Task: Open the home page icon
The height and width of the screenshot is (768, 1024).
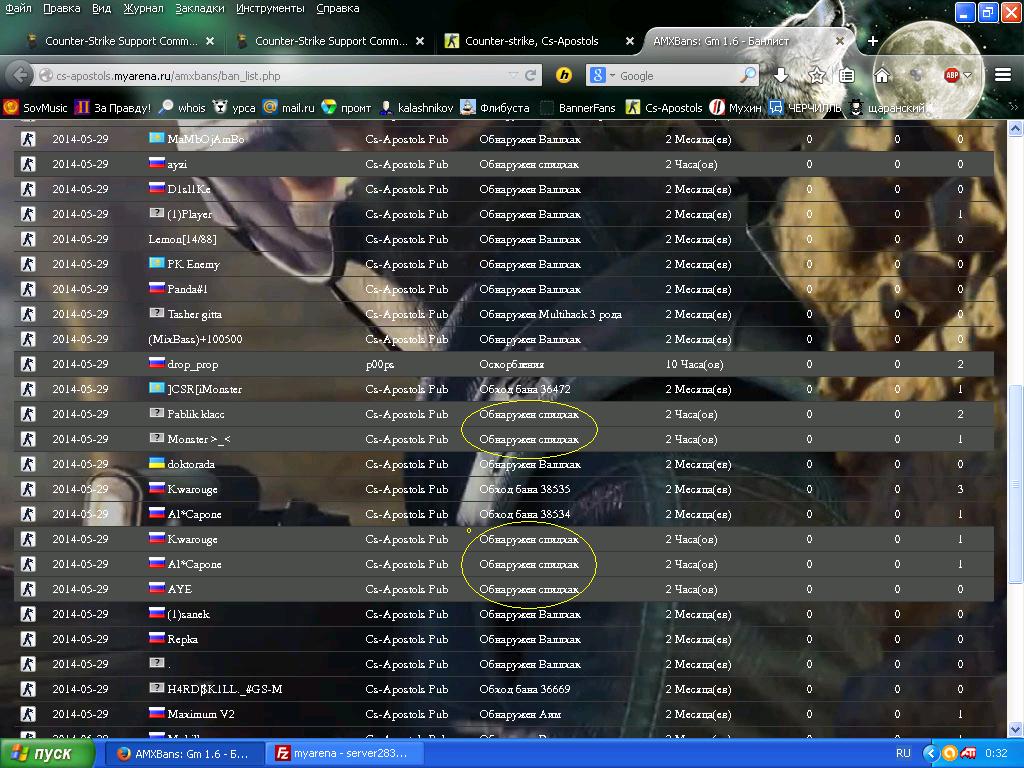Action: point(882,76)
